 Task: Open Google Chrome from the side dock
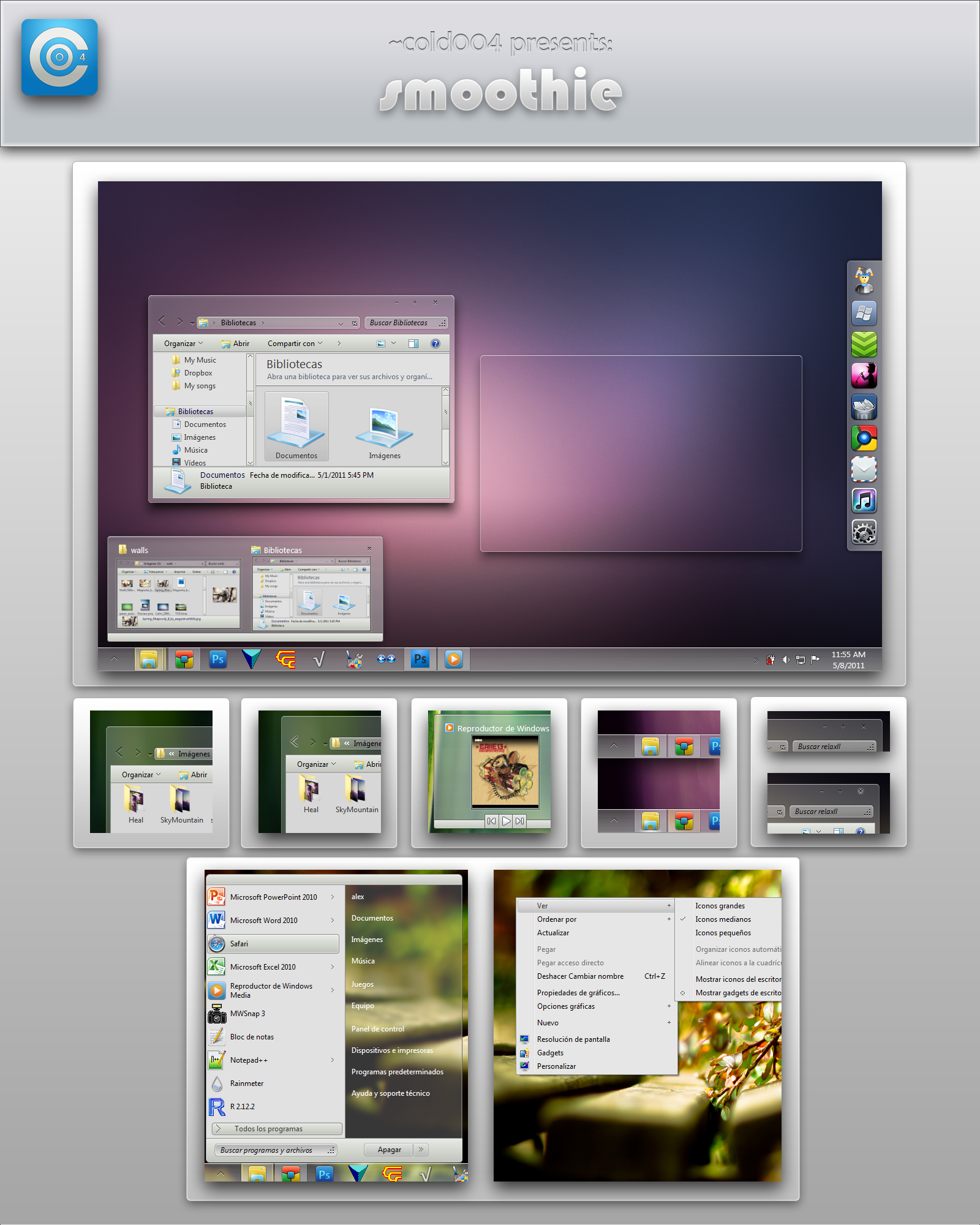[864, 439]
